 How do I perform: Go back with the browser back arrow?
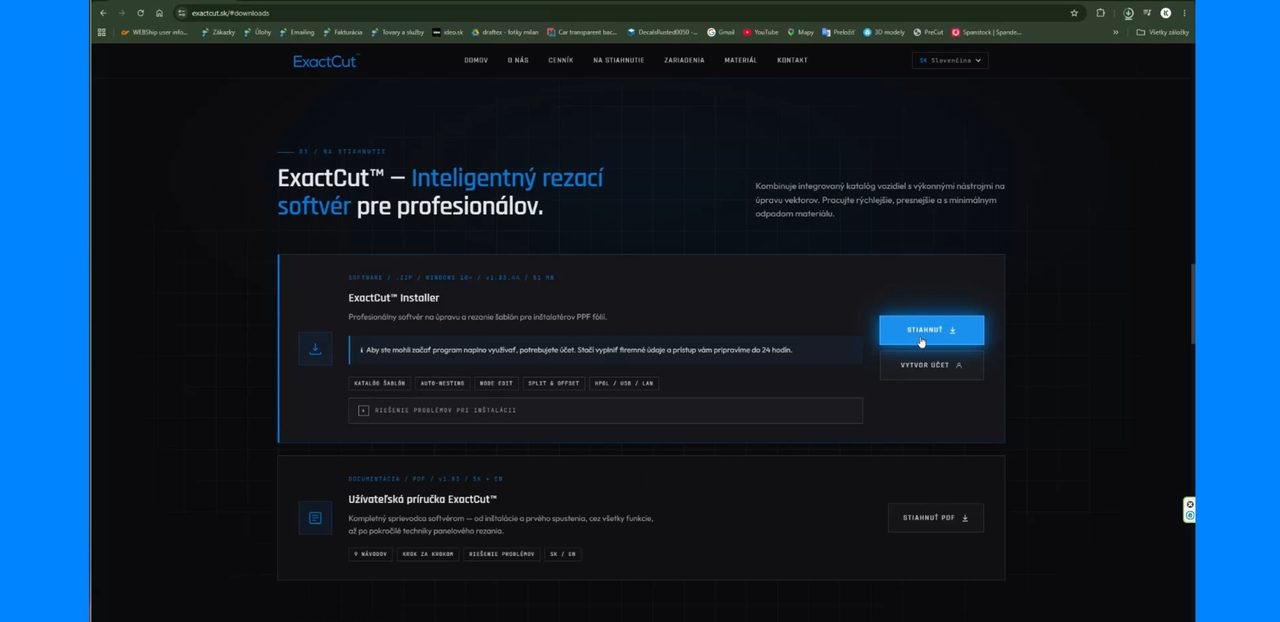pyautogui.click(x=102, y=13)
